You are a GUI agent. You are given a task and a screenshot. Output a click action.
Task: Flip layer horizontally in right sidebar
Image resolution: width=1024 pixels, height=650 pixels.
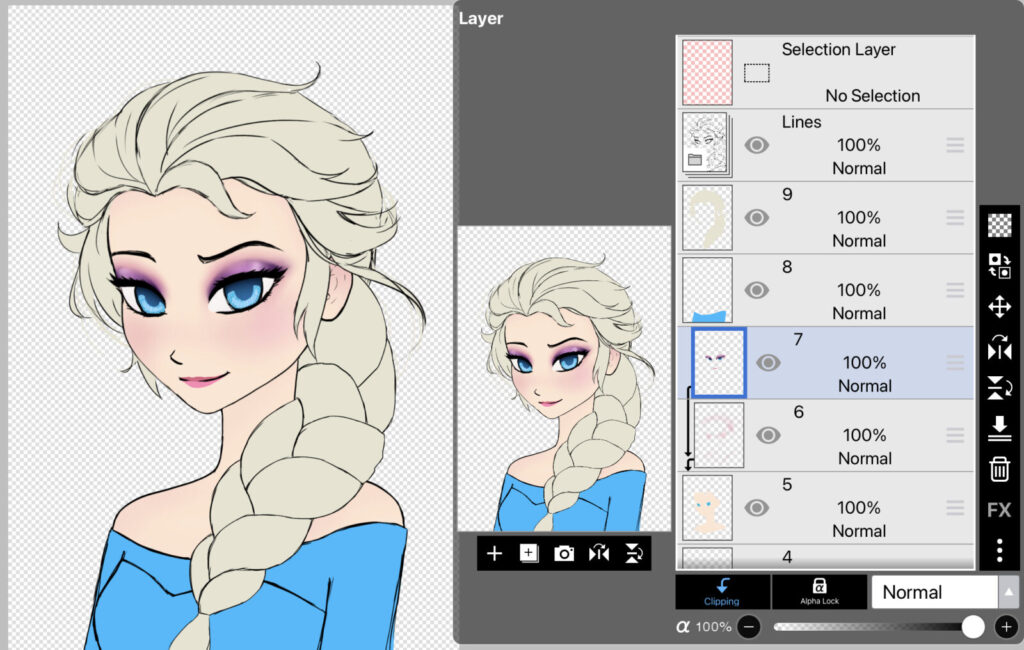tap(999, 348)
